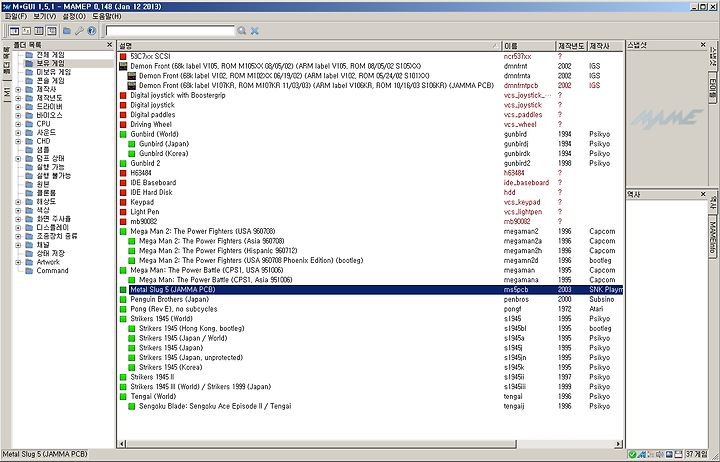Switch to the second view mode toolbar icon
The width and height of the screenshot is (720, 462).
point(27,31)
